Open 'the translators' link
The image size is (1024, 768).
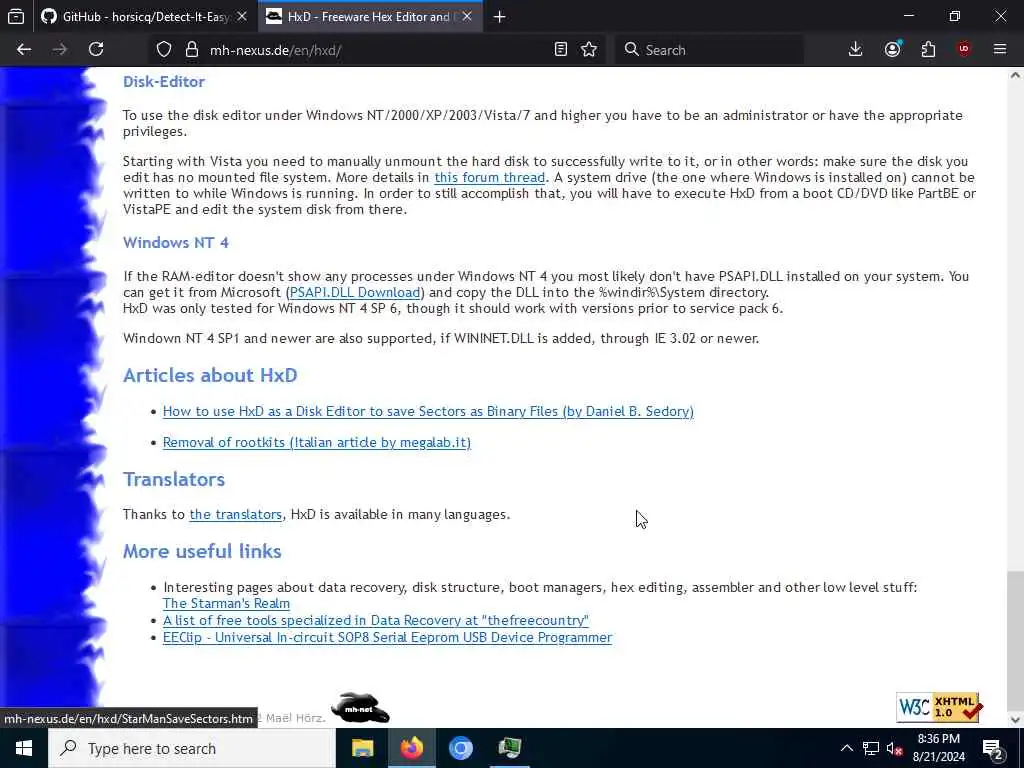(x=236, y=515)
